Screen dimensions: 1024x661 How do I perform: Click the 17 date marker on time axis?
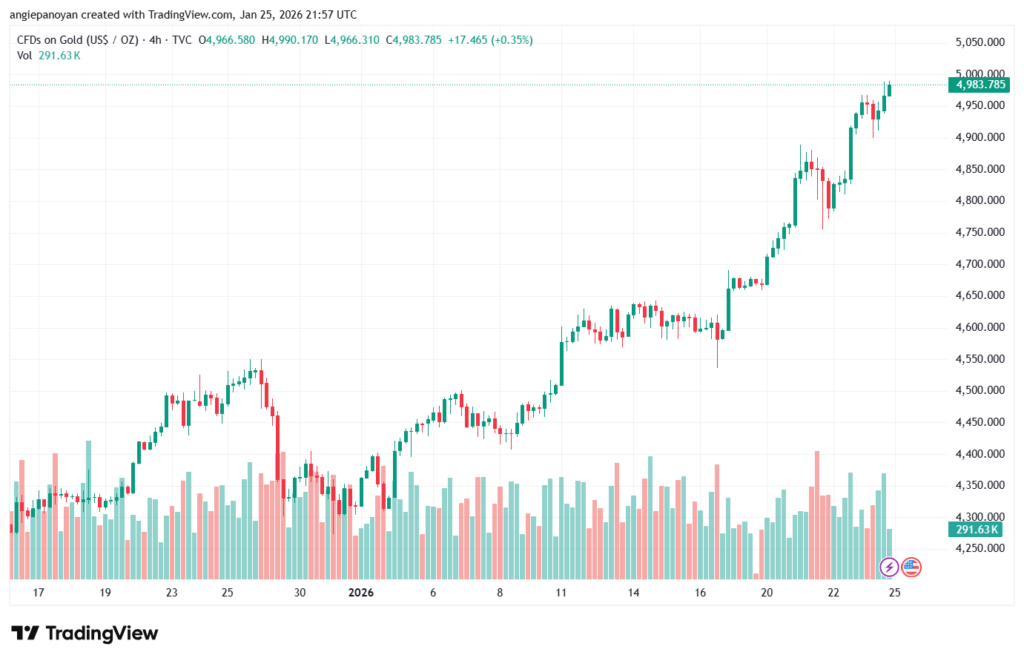(39, 592)
